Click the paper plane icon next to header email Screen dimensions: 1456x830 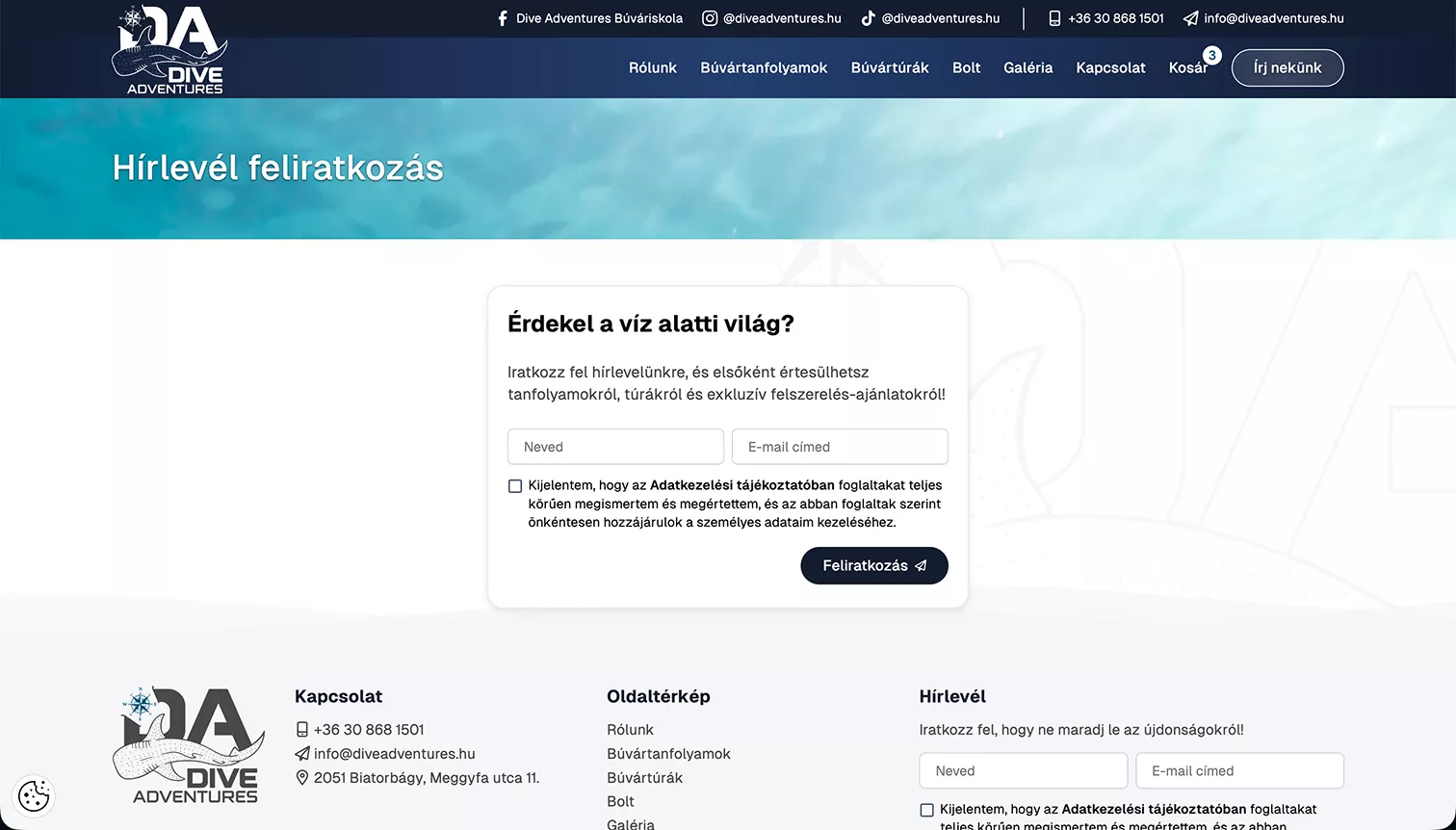click(1191, 18)
